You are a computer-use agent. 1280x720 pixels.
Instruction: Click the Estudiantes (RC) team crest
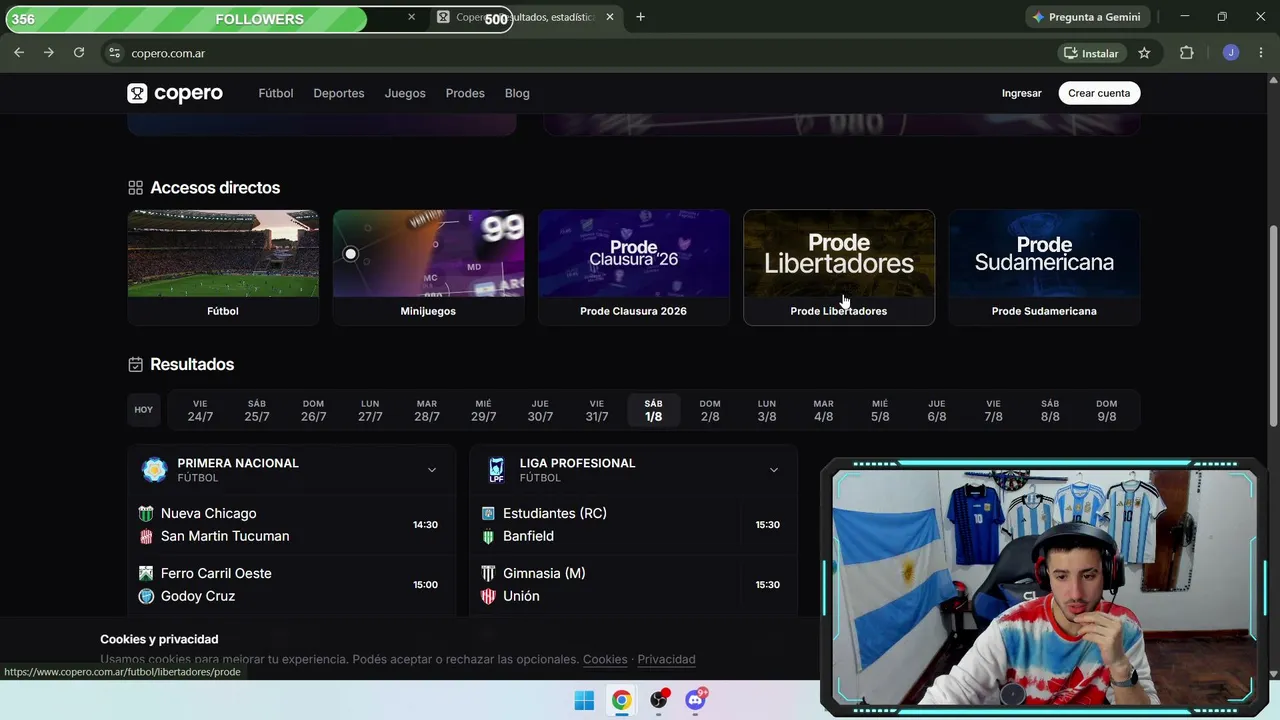tap(488, 514)
